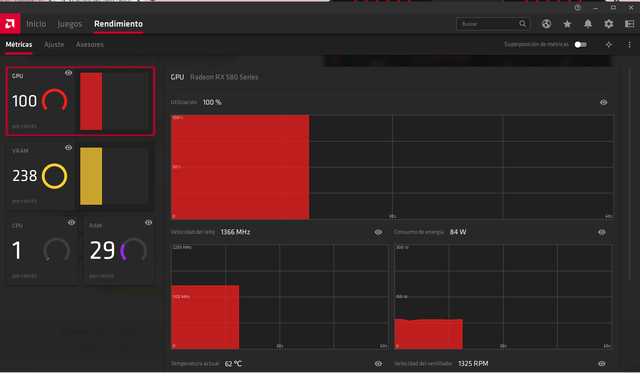Toggle Superposición de métricas switch
Screen dimensions: 640x373
coord(580,44)
